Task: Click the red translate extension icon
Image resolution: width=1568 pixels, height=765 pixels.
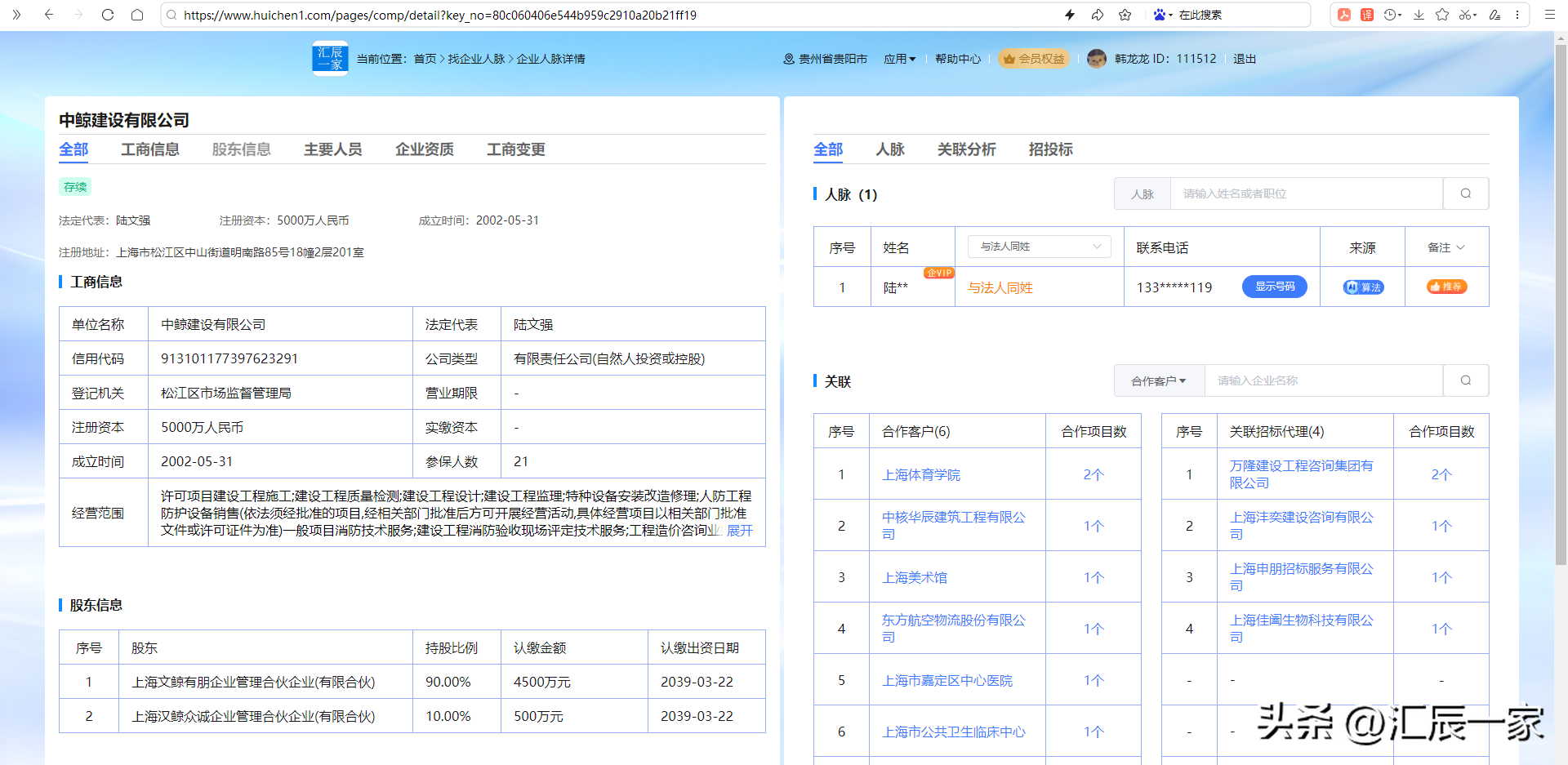Action: pos(1366,15)
